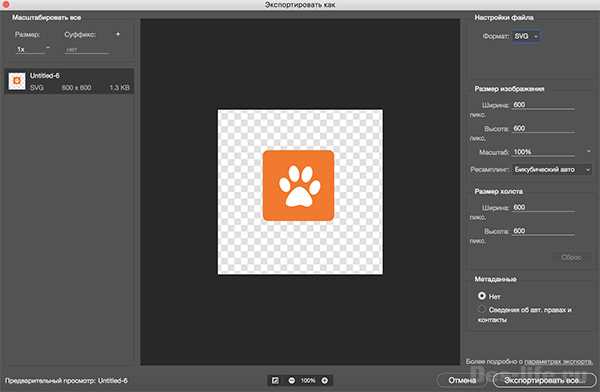Select the Нет metadata radio button
Image resolution: width=600 pixels, height=392 pixels.
click(482, 296)
